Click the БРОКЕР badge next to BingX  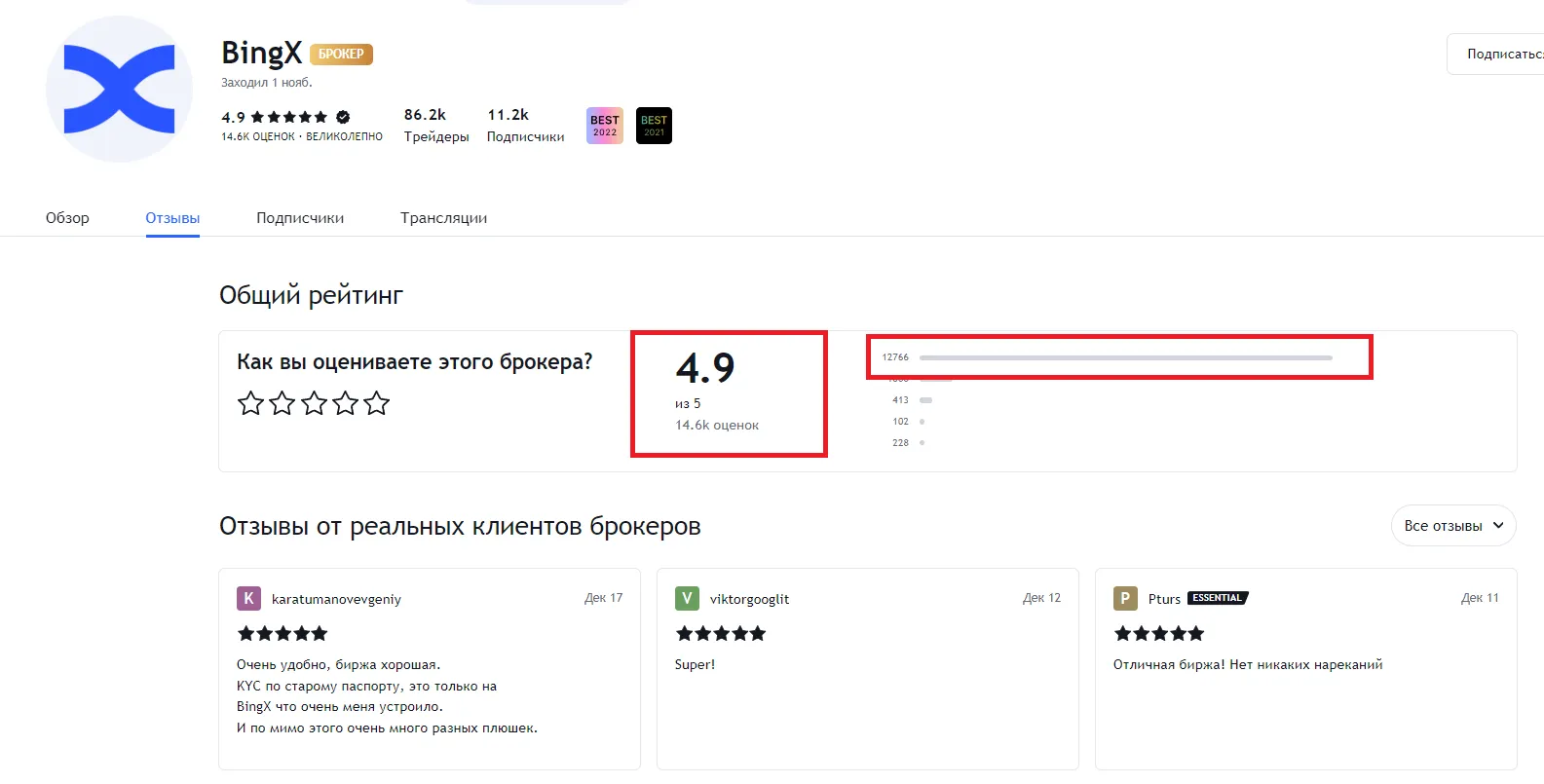pyautogui.click(x=341, y=55)
